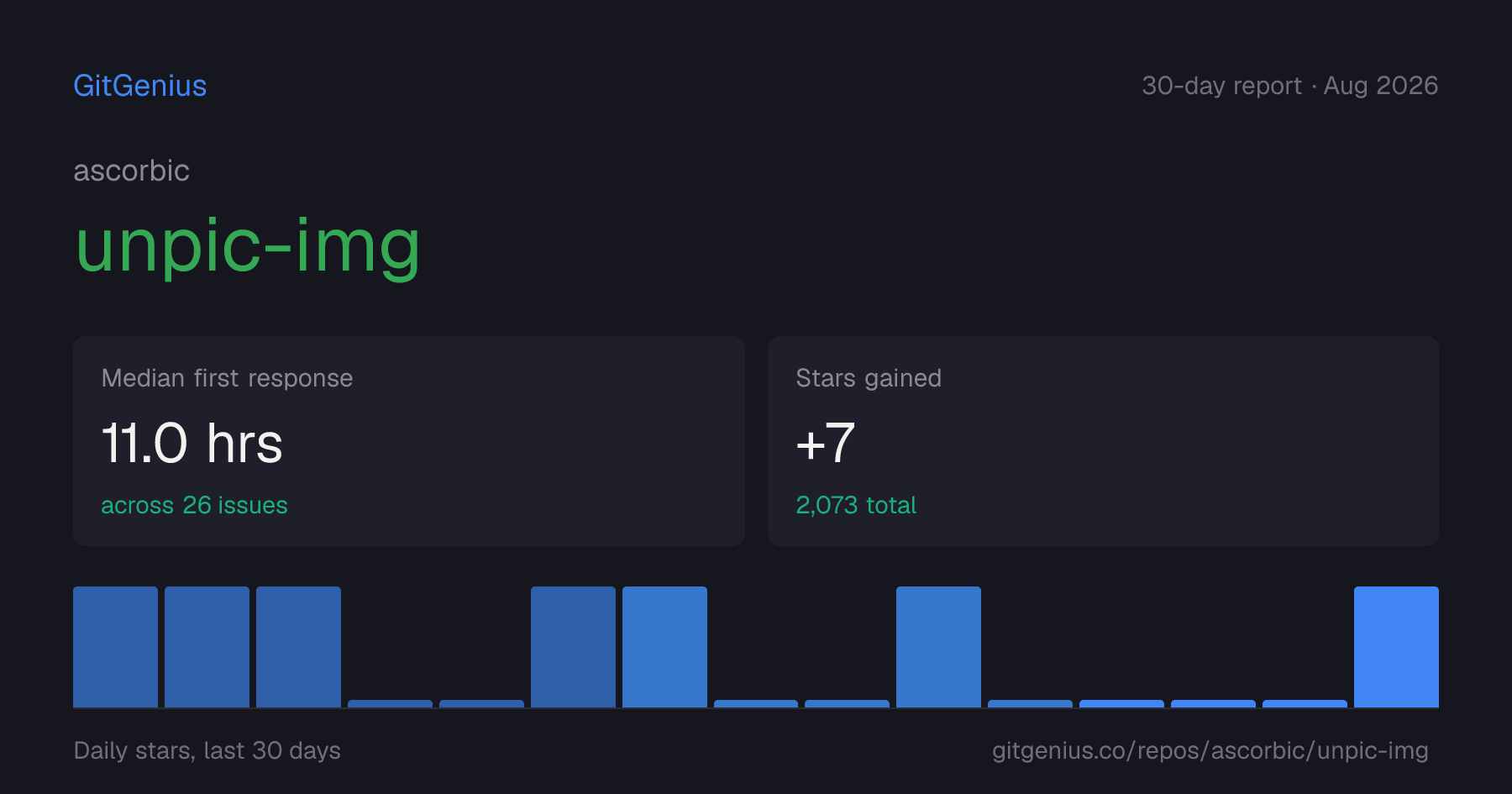Select the sixth bar in daily stars chart
1512x794 pixels.
click(x=573, y=647)
